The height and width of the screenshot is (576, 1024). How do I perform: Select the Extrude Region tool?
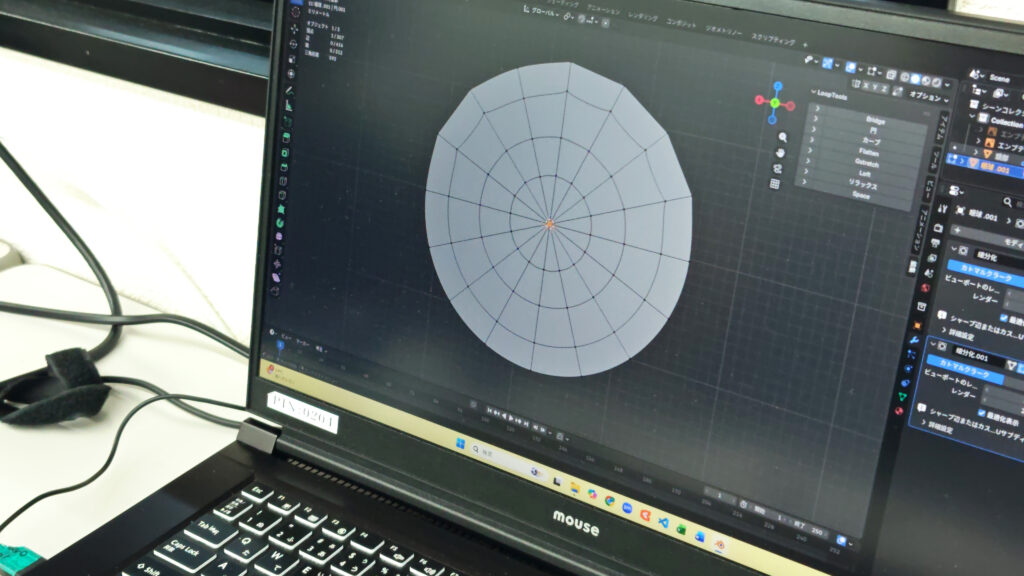(x=286, y=137)
